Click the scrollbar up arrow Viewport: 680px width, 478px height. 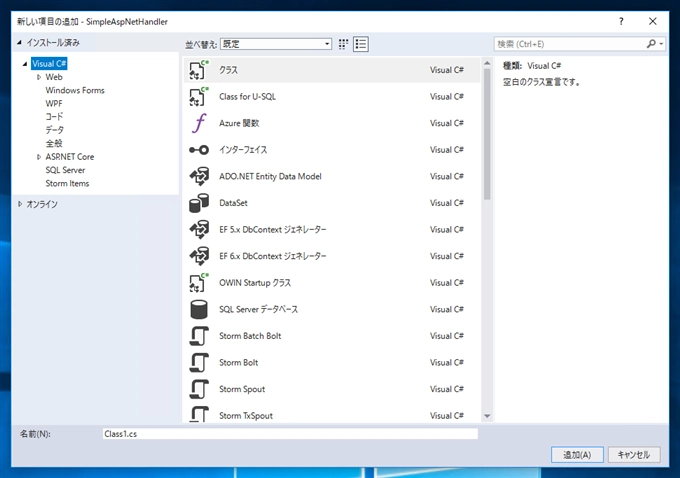point(487,63)
